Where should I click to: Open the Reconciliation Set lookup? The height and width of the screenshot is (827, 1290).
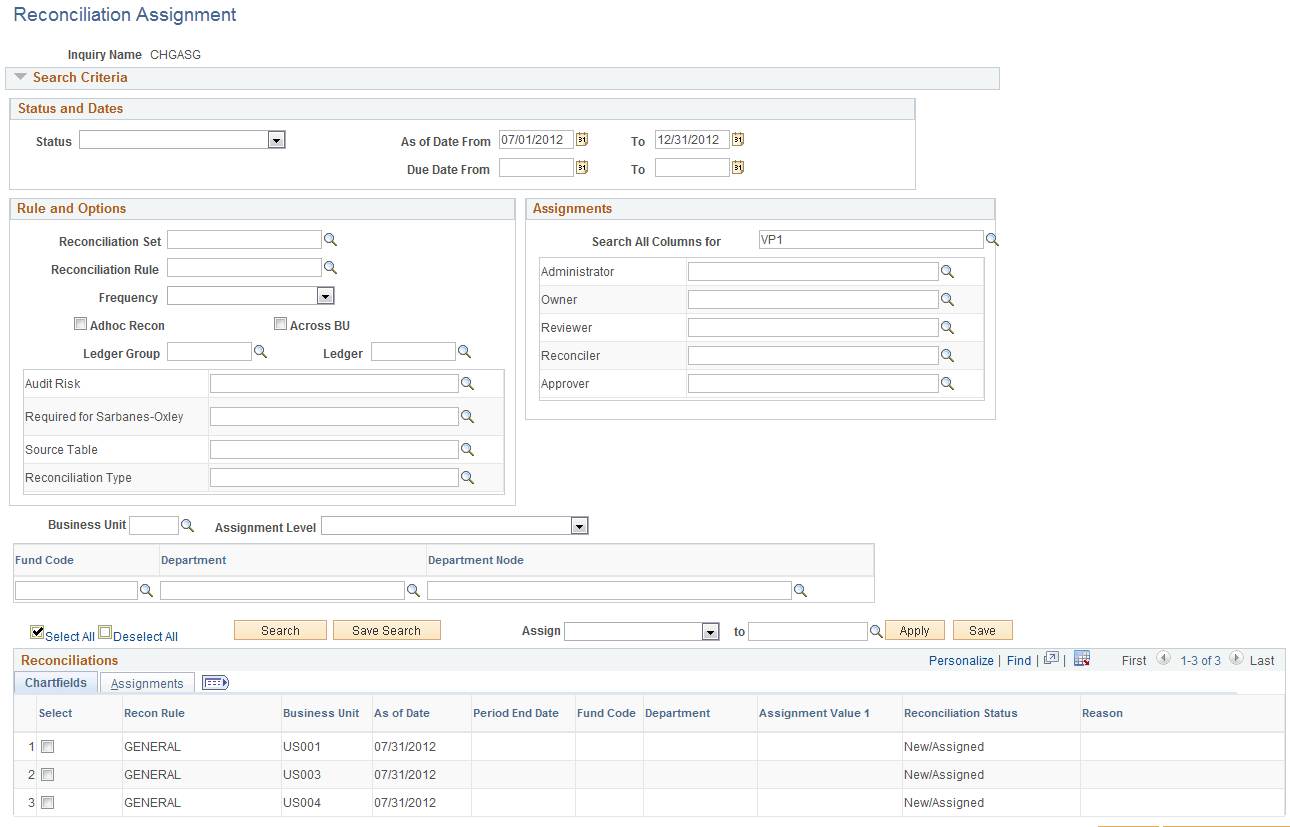click(x=331, y=239)
